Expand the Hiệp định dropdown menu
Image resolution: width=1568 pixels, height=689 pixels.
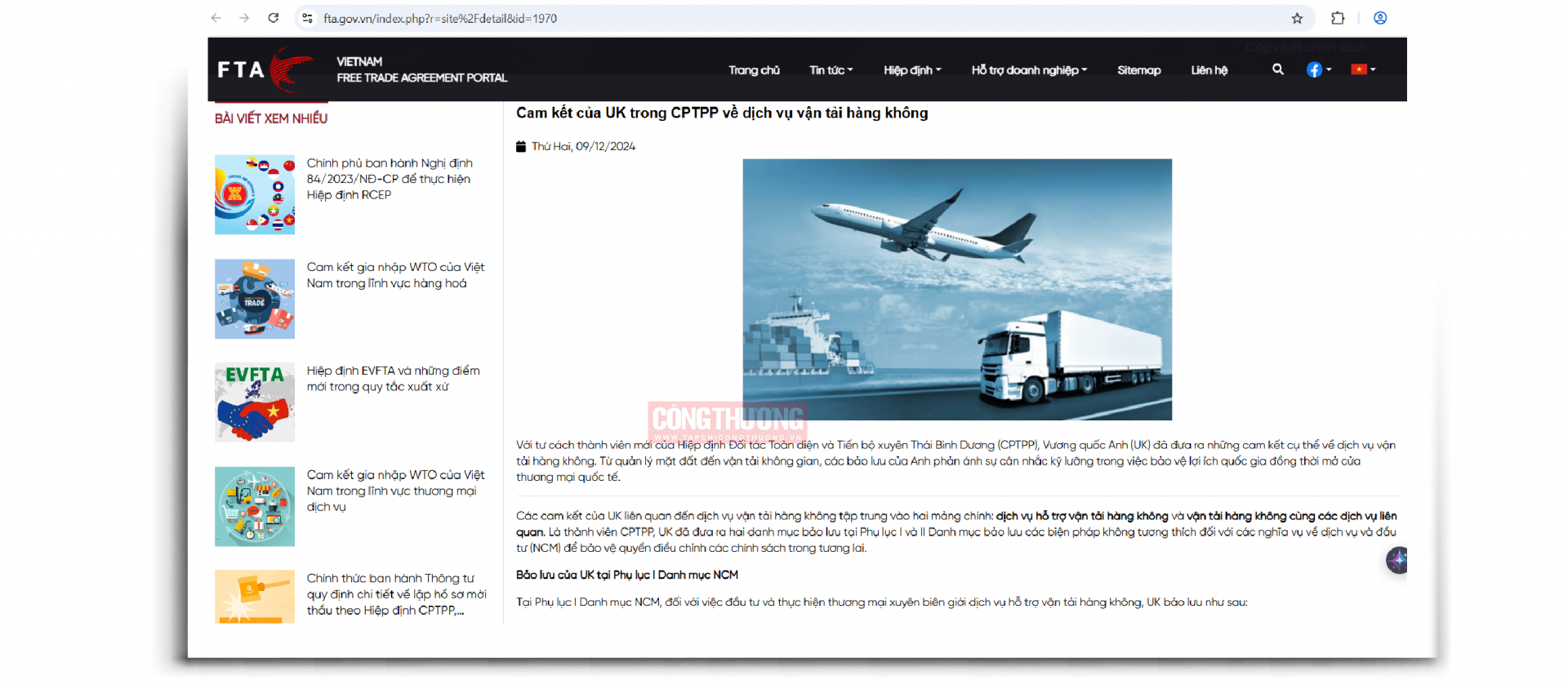tap(912, 70)
